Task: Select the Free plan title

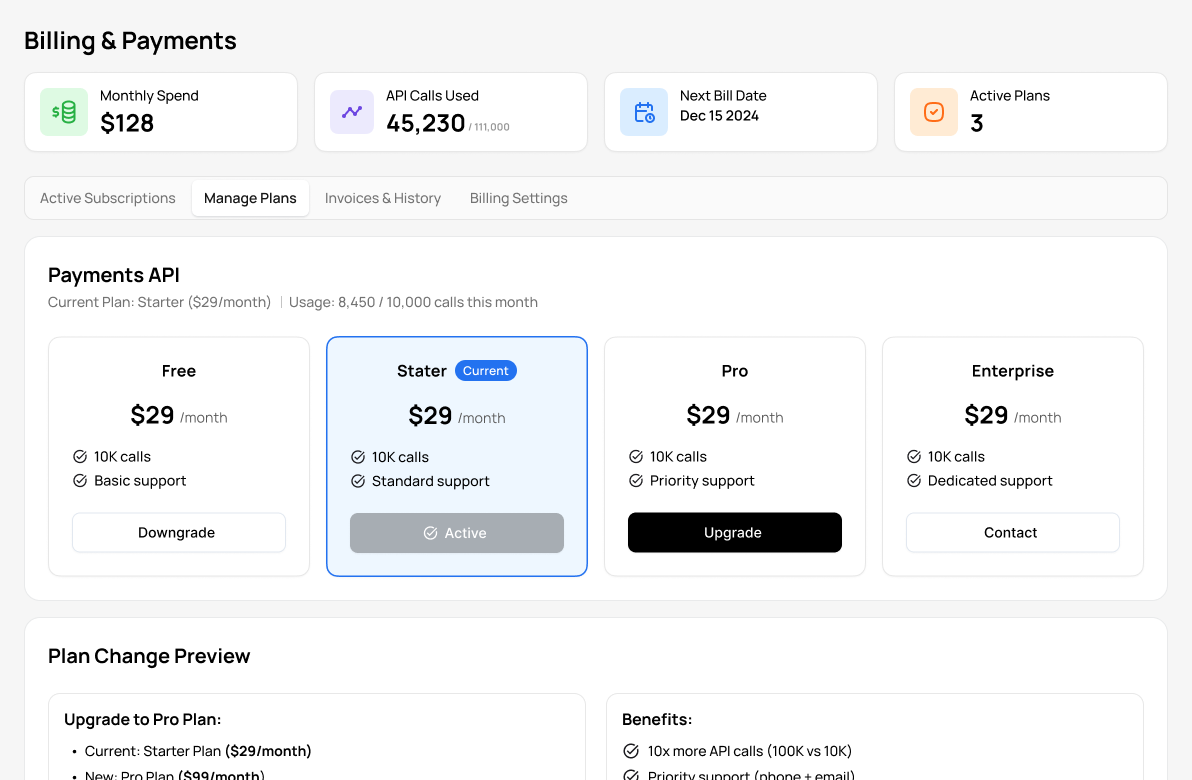Action: [x=179, y=371]
